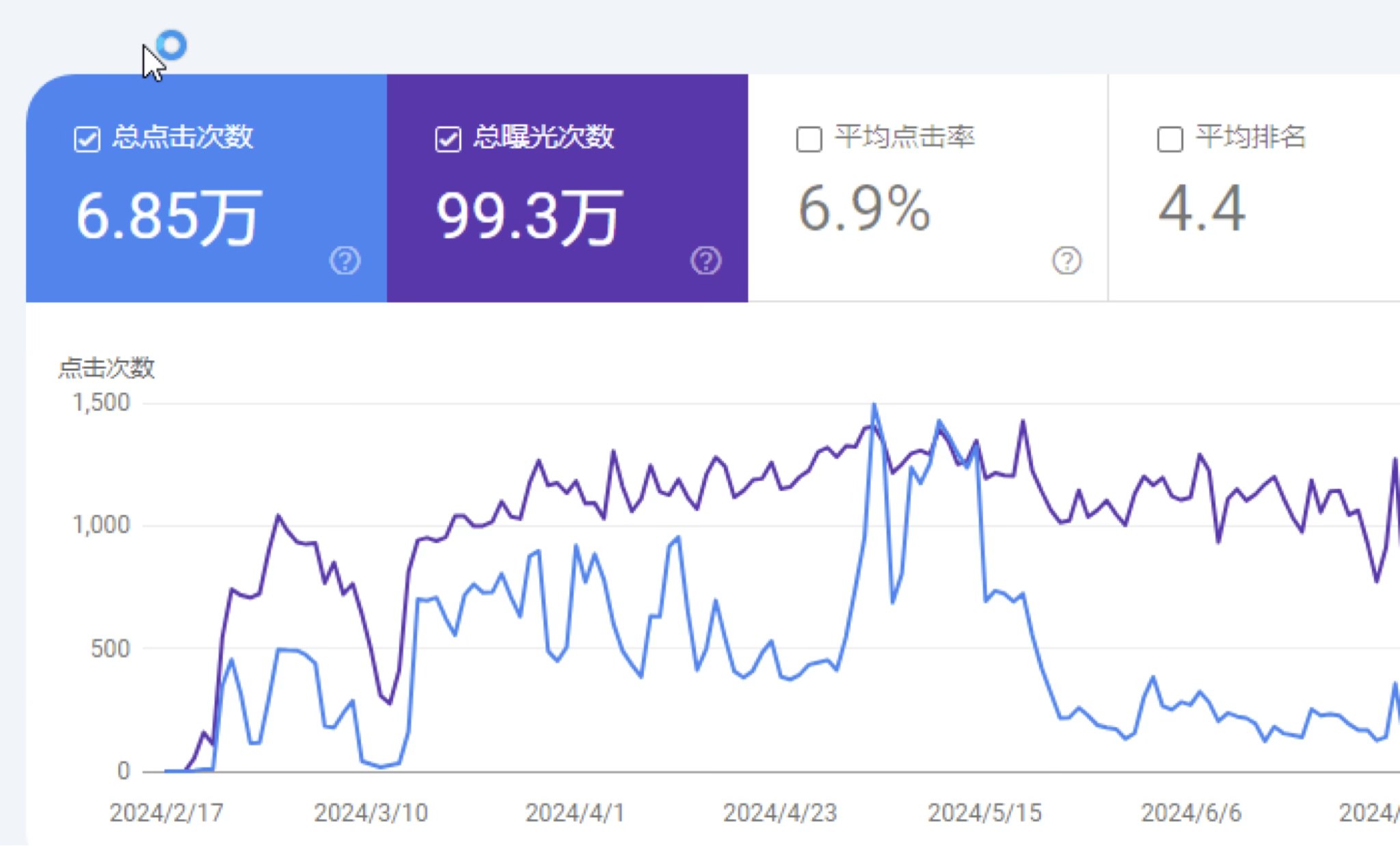Click help icon in total clicks card
The height and width of the screenshot is (846, 1400).
[345, 261]
